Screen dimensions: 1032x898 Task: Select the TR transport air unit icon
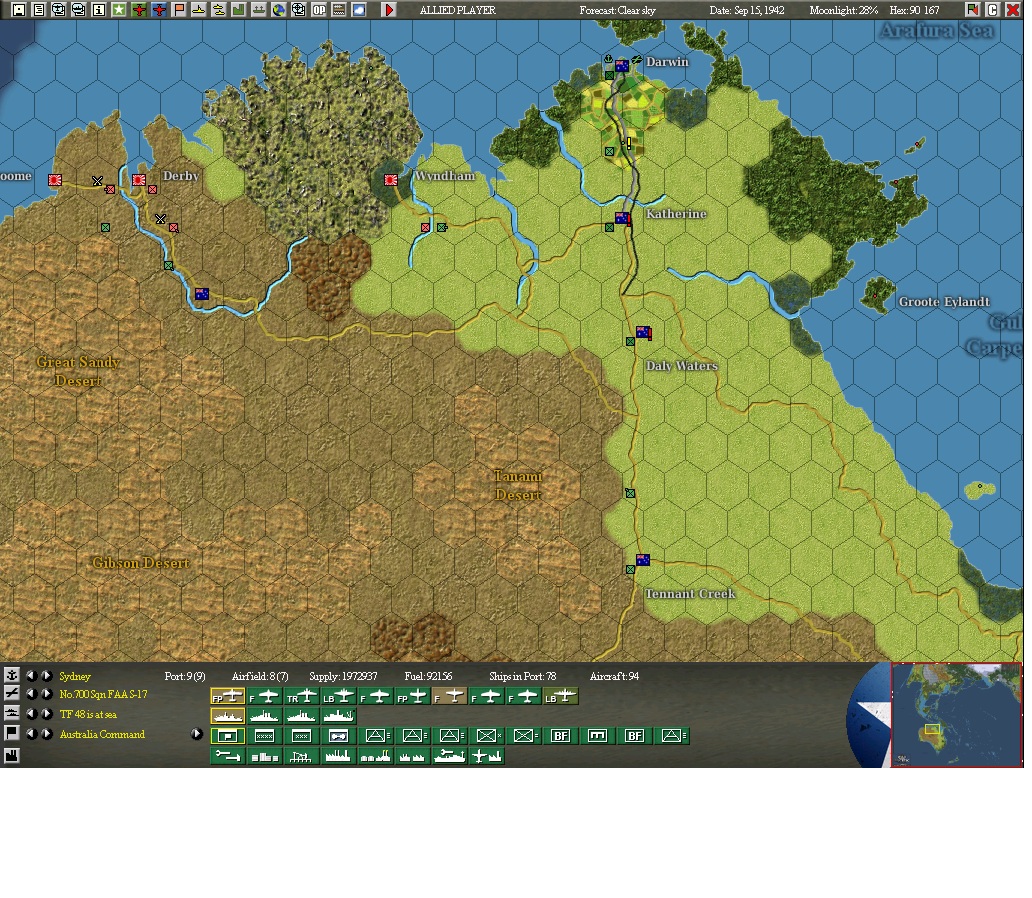(301, 697)
